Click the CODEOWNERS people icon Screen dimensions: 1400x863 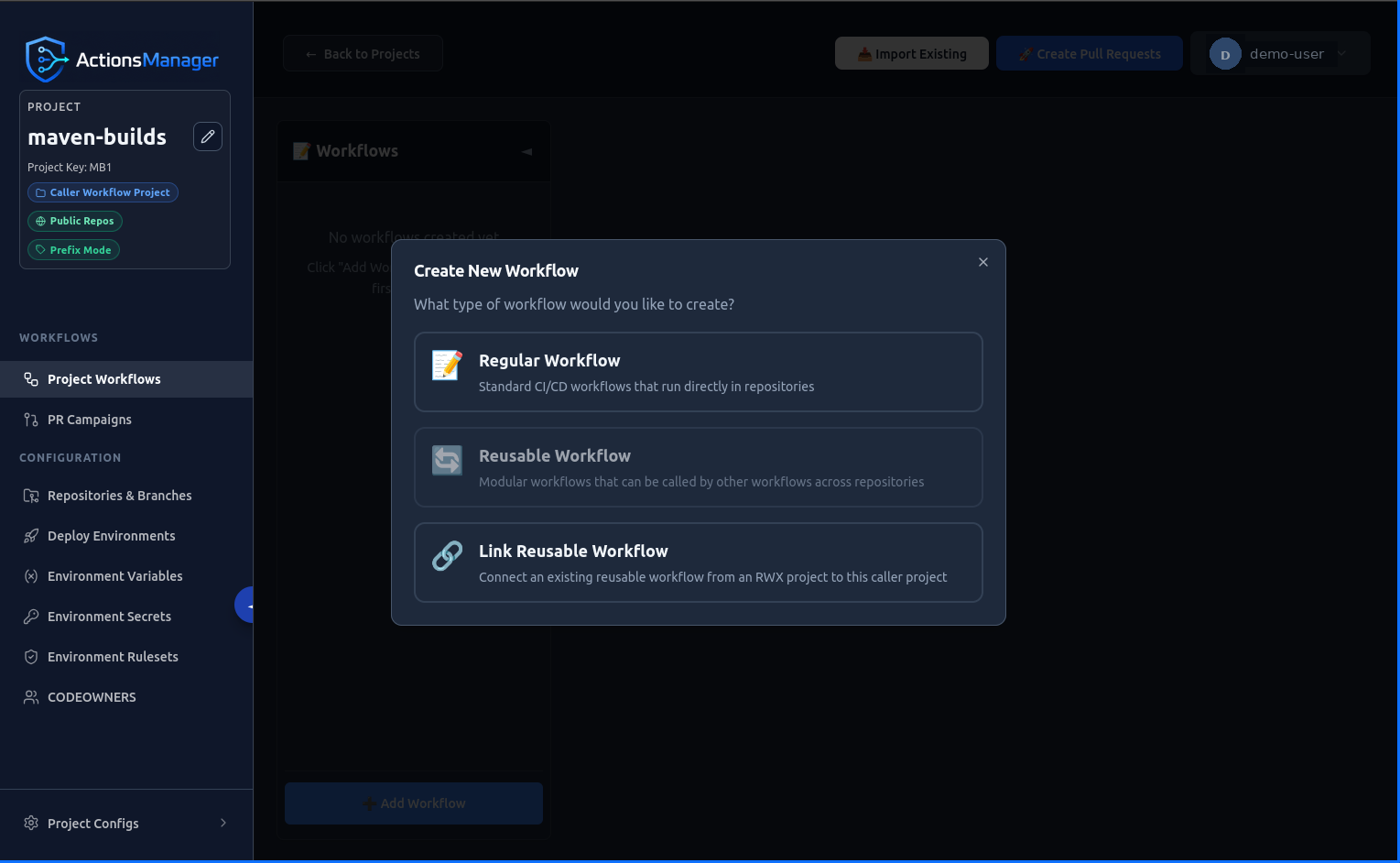click(31, 697)
